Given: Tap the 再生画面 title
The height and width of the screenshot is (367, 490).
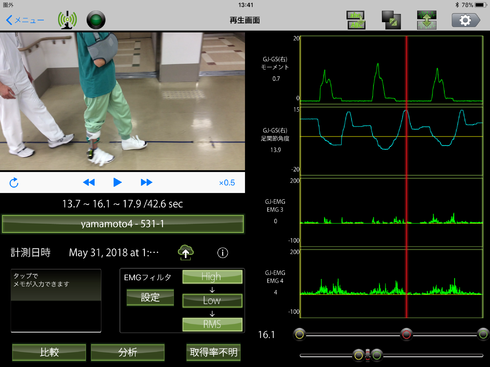Looking at the screenshot, I should point(245,20).
